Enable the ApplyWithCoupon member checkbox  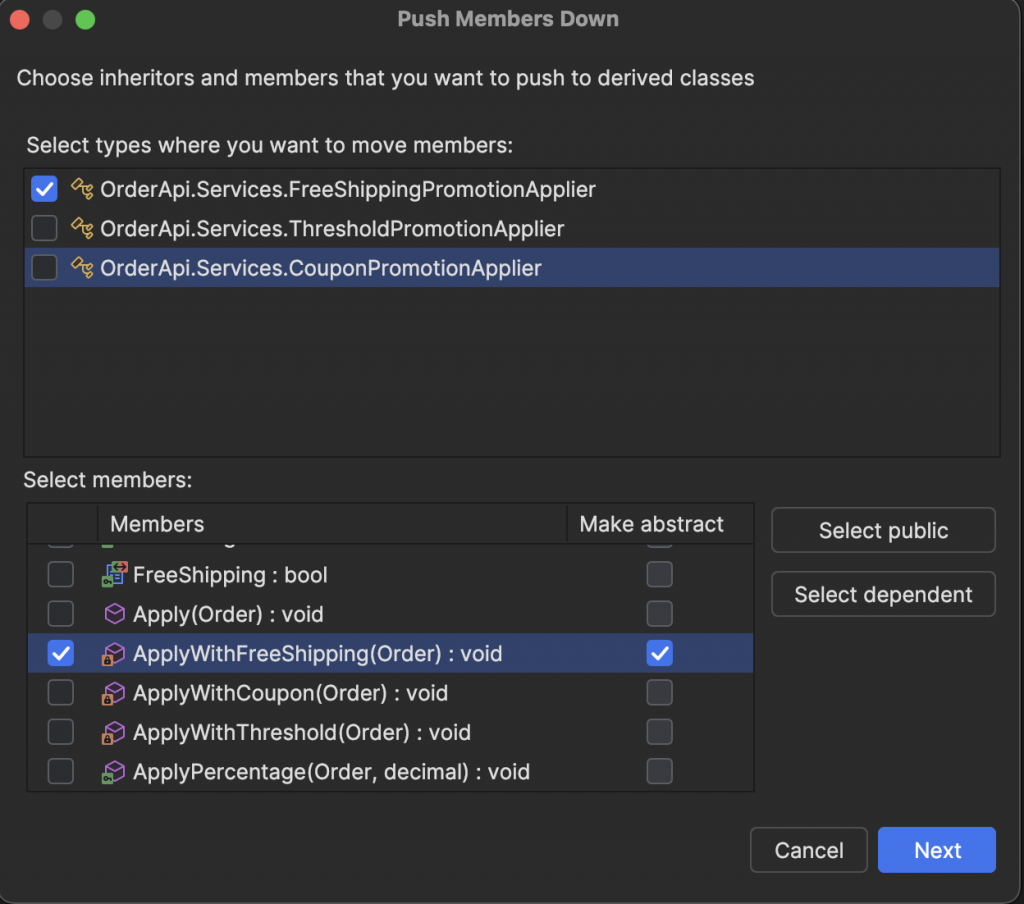(61, 693)
